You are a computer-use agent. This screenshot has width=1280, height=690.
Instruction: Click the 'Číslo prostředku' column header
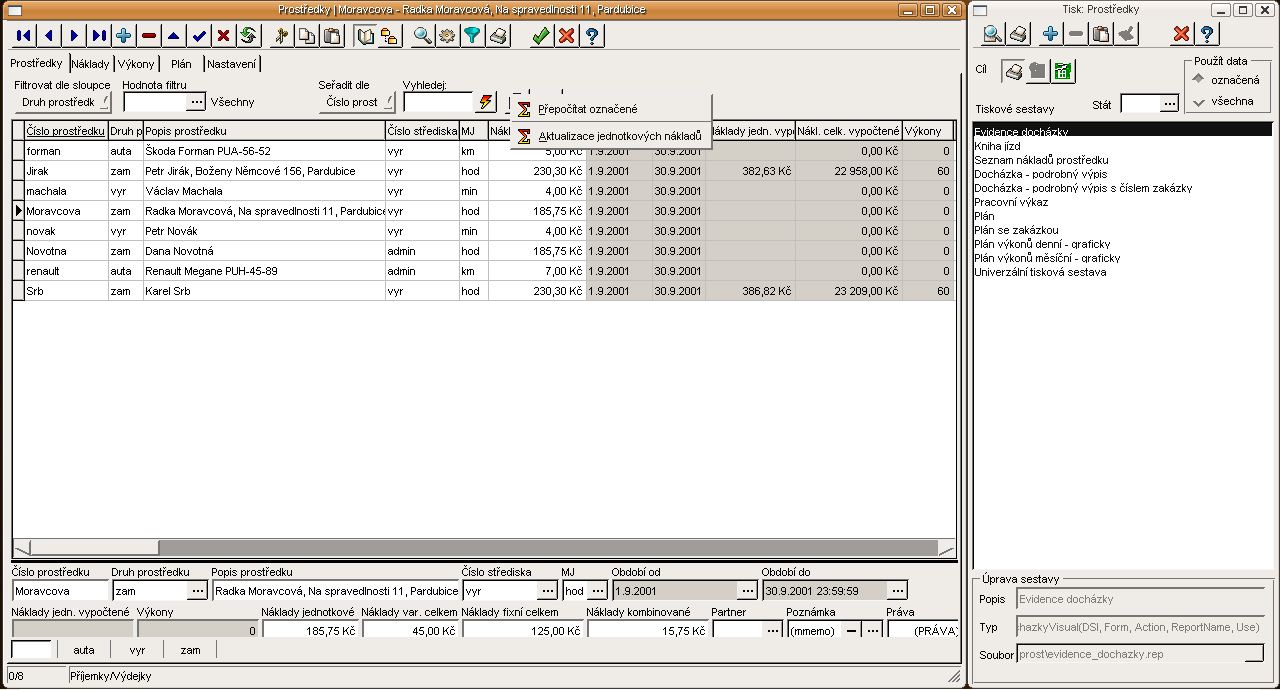(65, 131)
